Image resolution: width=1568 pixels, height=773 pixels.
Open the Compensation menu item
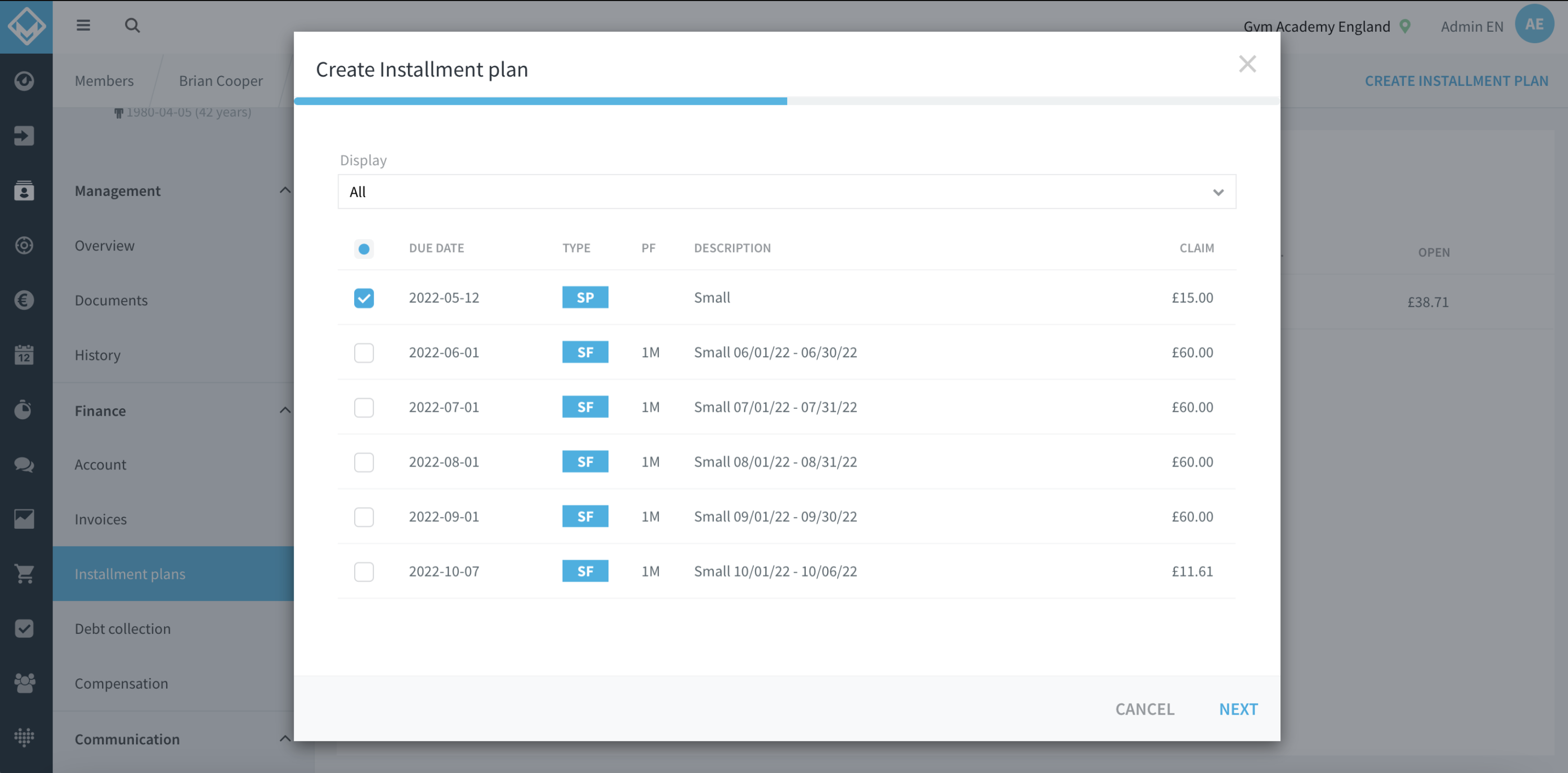[121, 683]
